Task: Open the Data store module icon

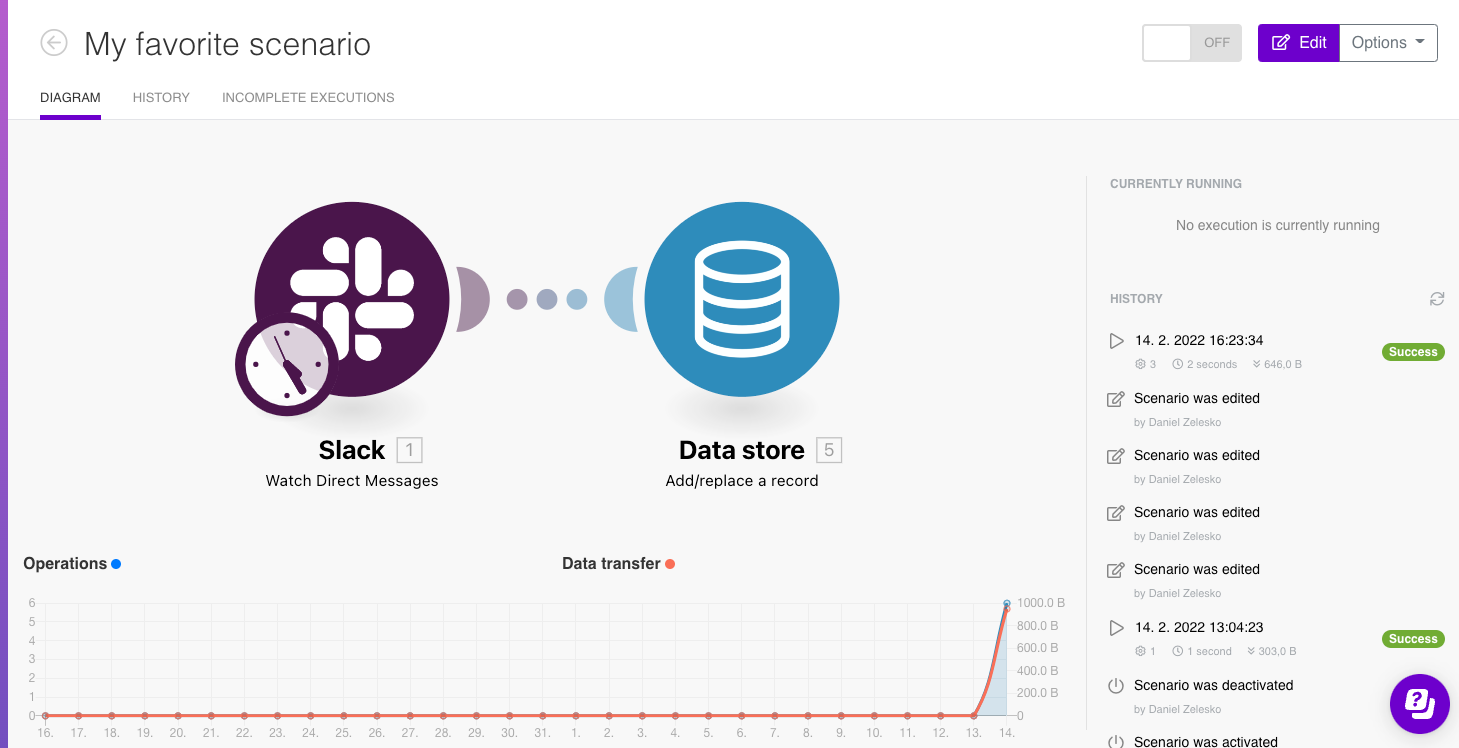Action: point(742,299)
